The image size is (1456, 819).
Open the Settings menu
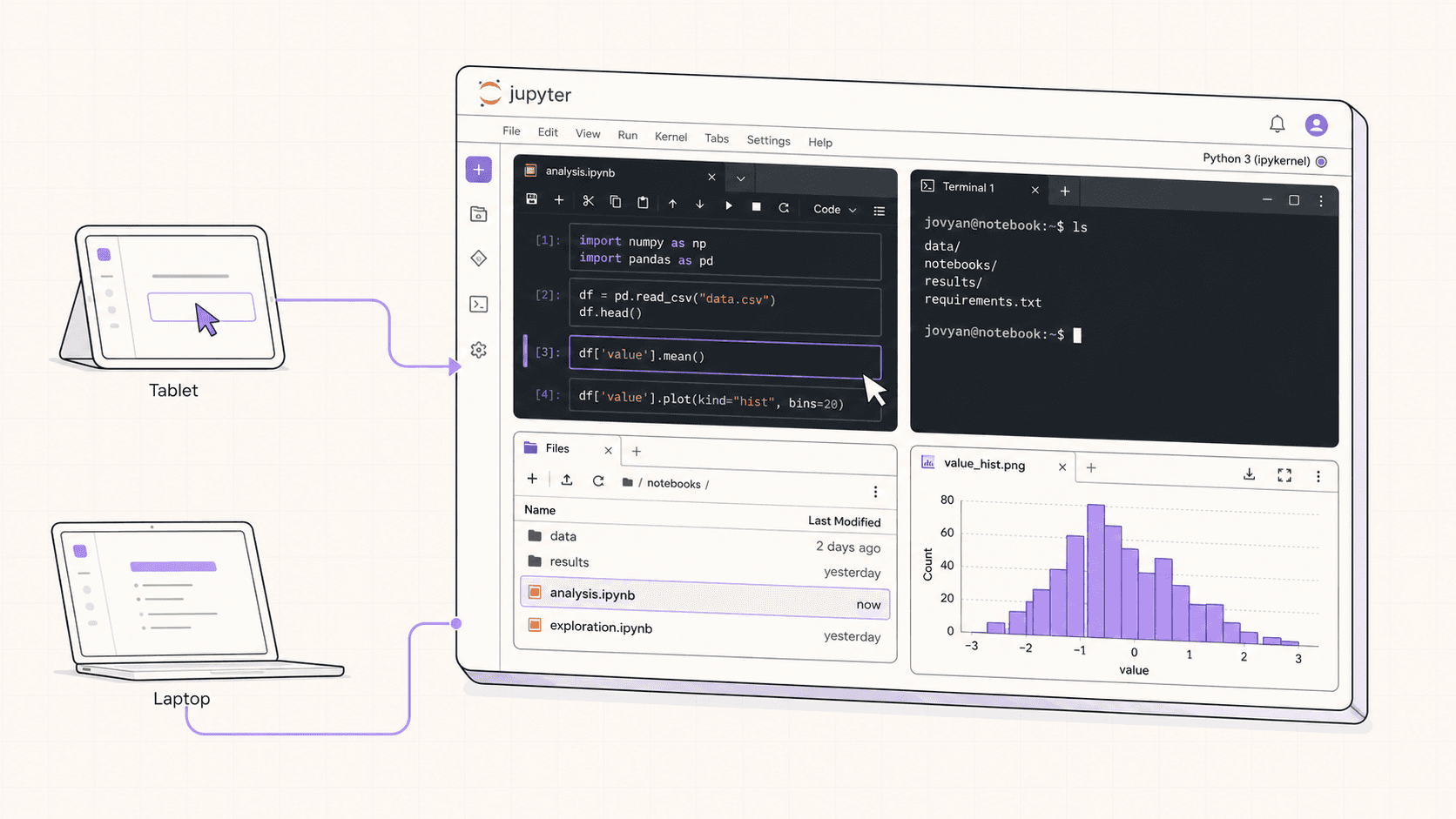tap(768, 140)
